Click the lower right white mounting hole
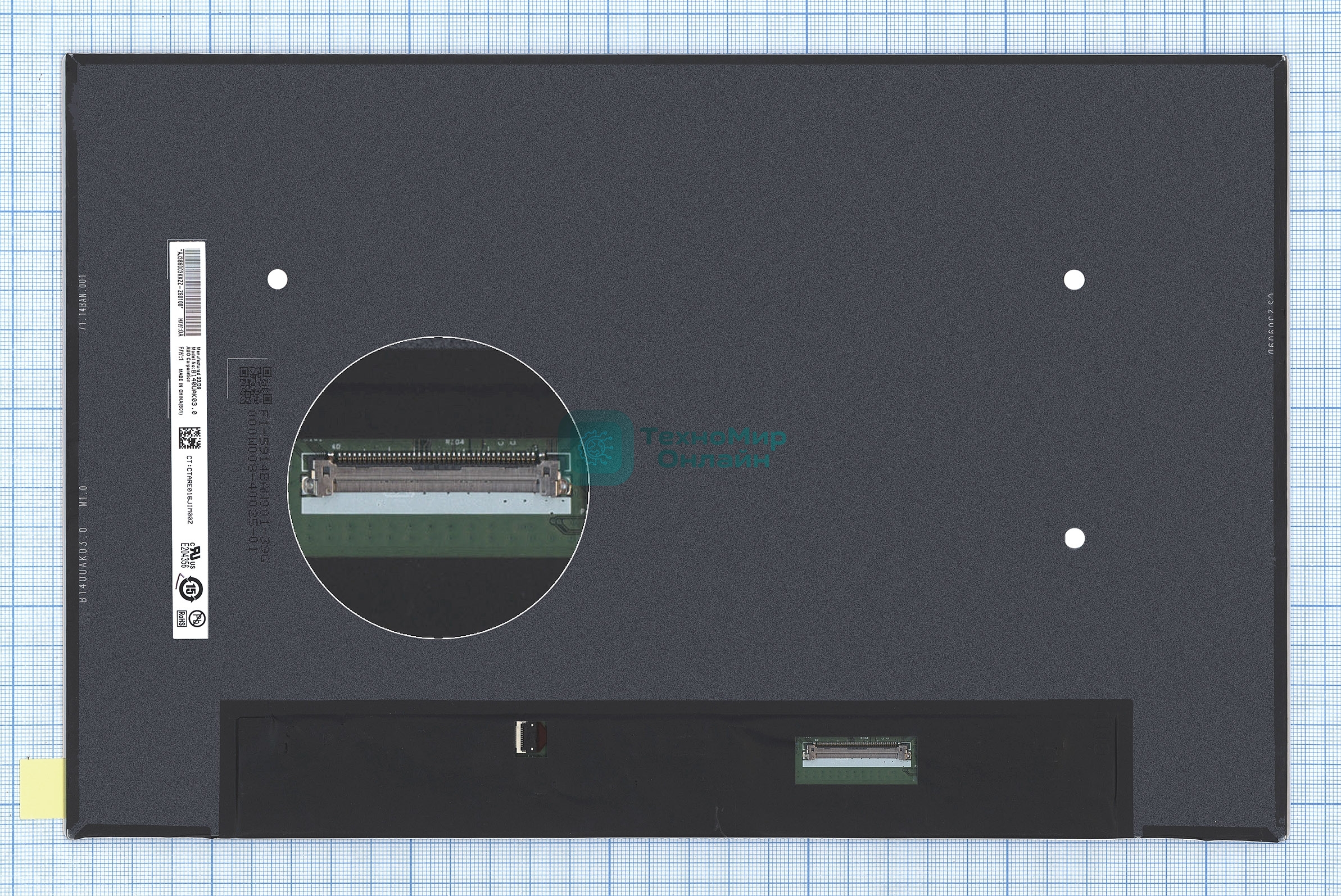This screenshot has width=1341, height=896. [x=1075, y=538]
